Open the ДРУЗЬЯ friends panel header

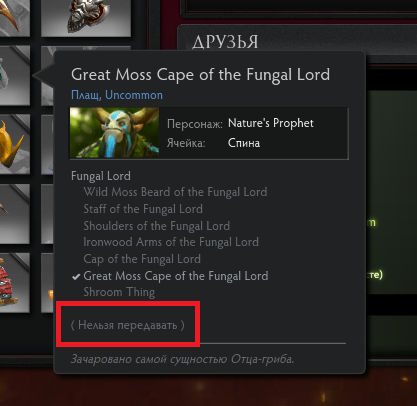(225, 42)
